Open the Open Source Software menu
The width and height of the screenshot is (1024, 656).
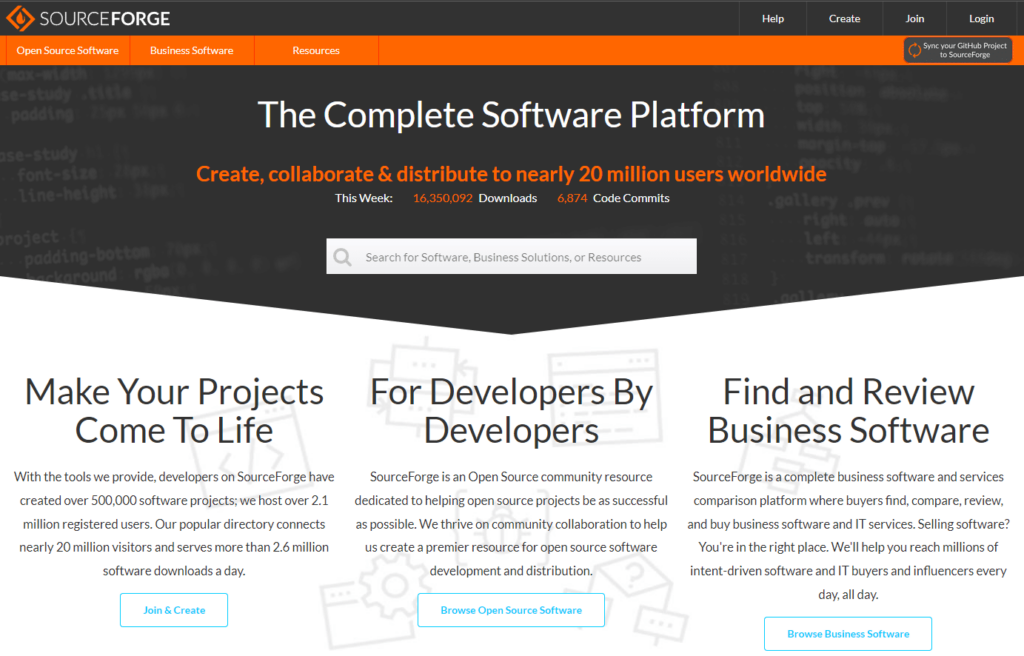click(66, 49)
